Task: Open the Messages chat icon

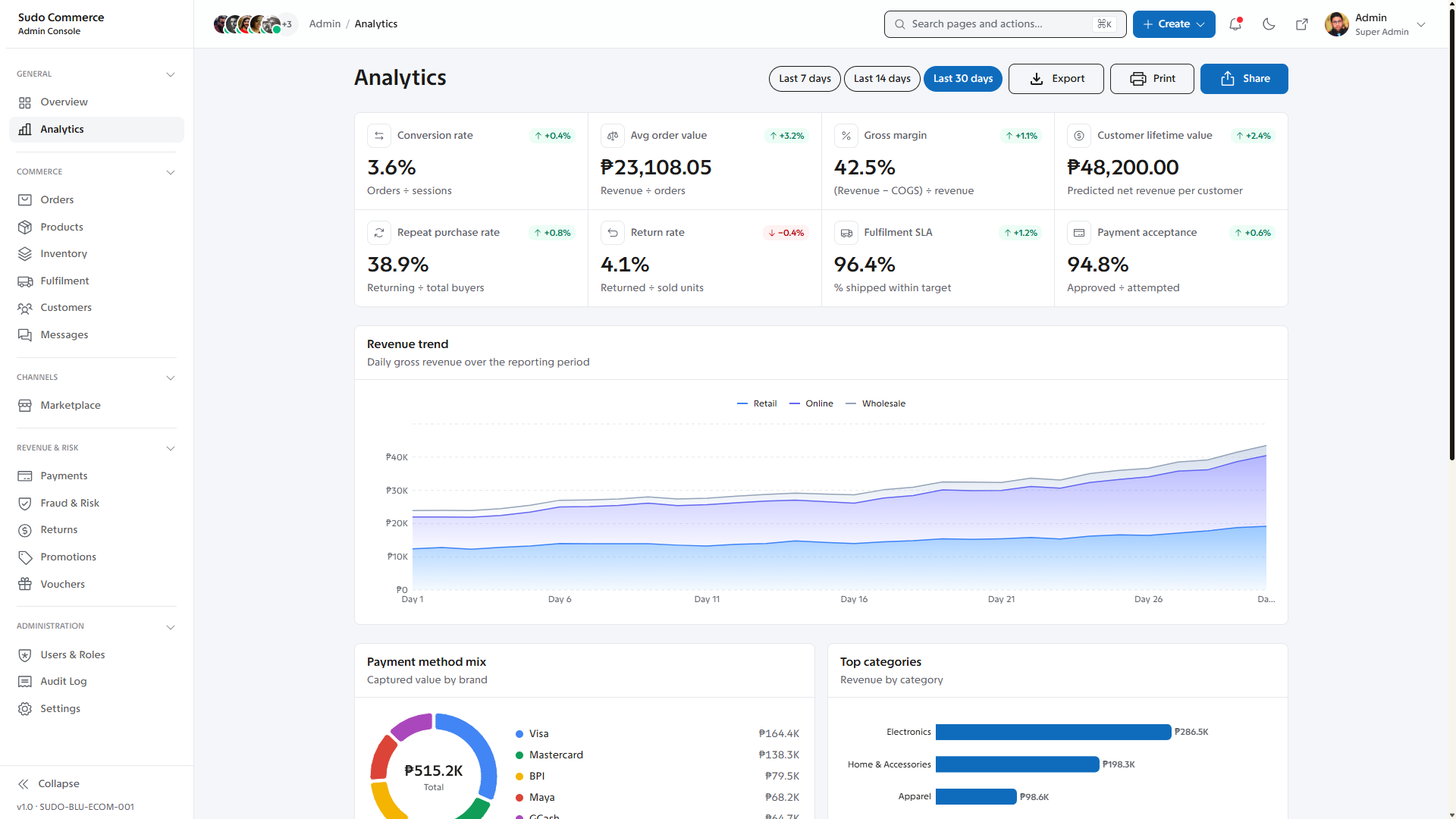Action: coord(25,335)
